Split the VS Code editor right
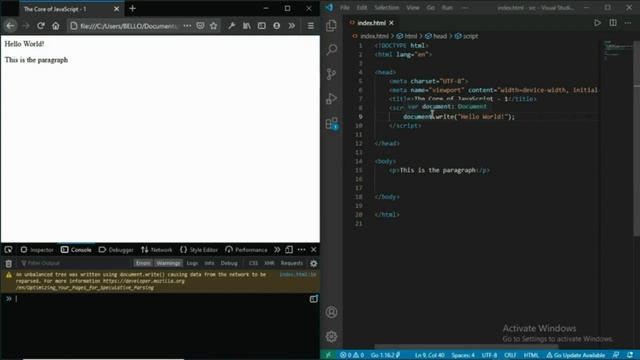The width and height of the screenshot is (640, 360). [x=613, y=23]
